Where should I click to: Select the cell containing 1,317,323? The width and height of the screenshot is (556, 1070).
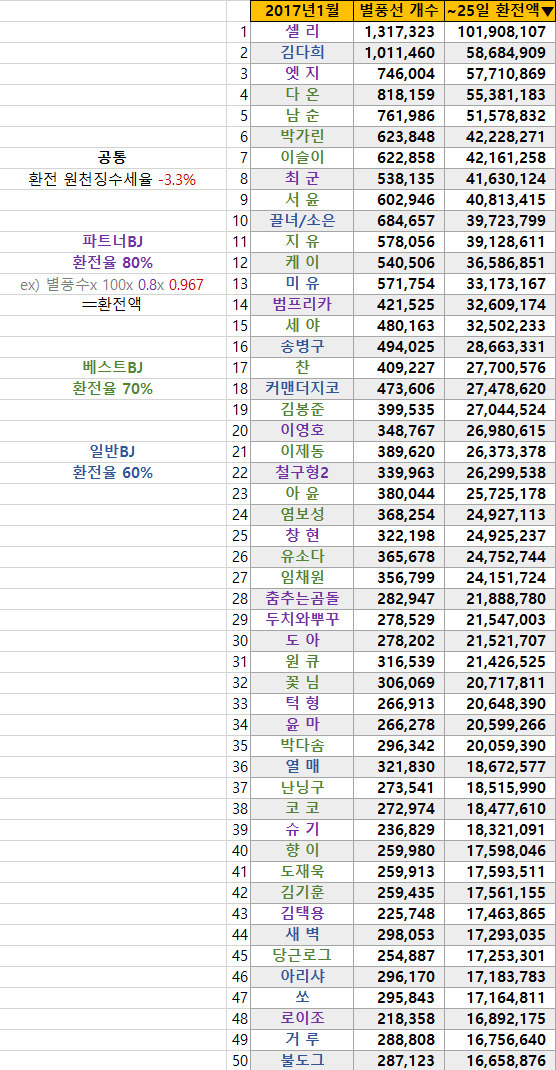tap(399, 32)
